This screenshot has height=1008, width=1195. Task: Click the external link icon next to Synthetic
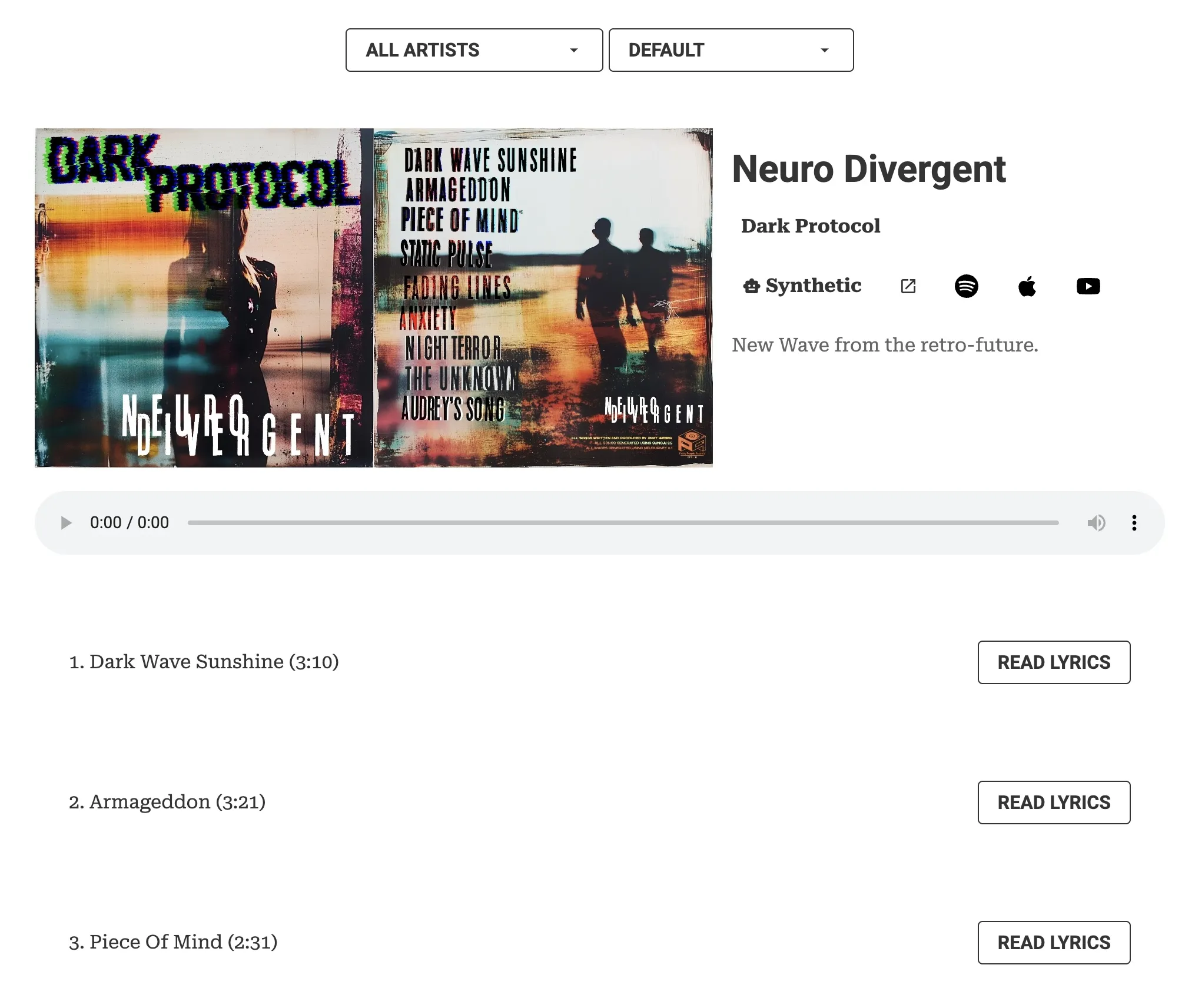(x=908, y=286)
